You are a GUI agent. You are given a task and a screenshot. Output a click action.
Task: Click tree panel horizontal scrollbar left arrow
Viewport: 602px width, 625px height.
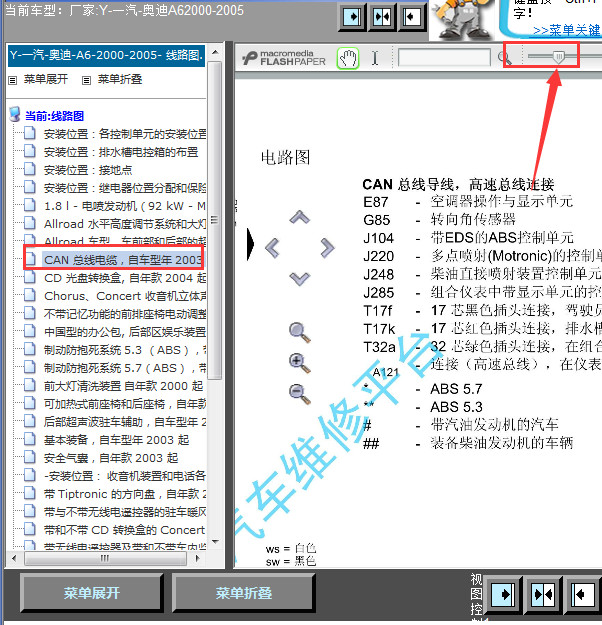[x=14, y=558]
